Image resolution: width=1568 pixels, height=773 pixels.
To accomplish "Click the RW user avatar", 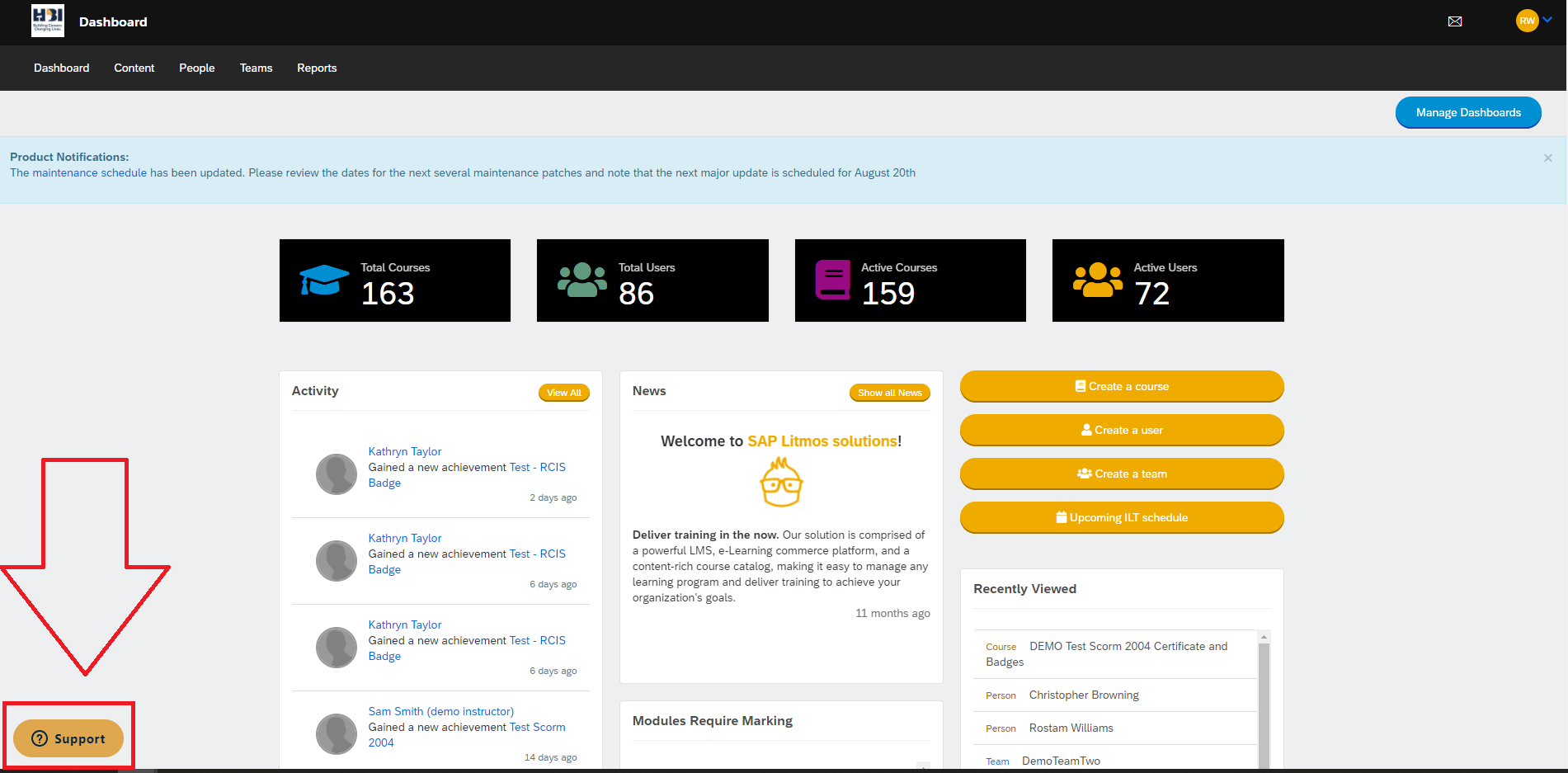I will coord(1527,21).
